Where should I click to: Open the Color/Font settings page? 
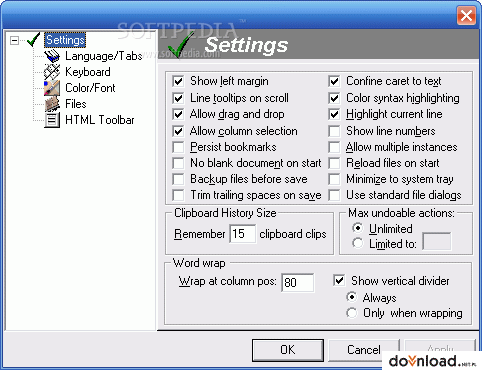coord(90,88)
